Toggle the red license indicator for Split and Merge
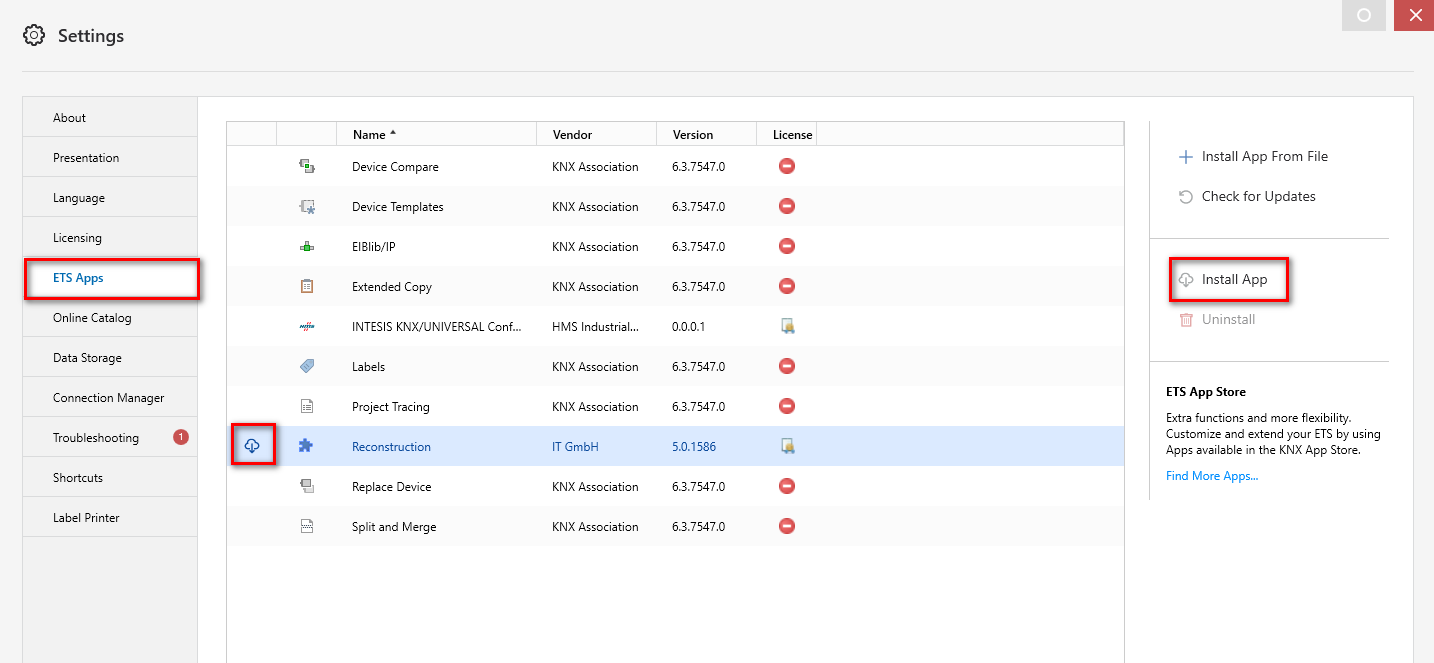The width and height of the screenshot is (1434, 663). [x=787, y=526]
